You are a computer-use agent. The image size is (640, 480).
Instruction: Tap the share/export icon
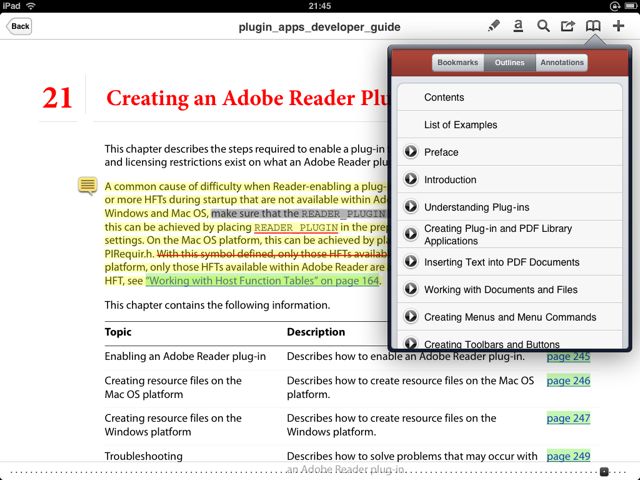click(568, 26)
